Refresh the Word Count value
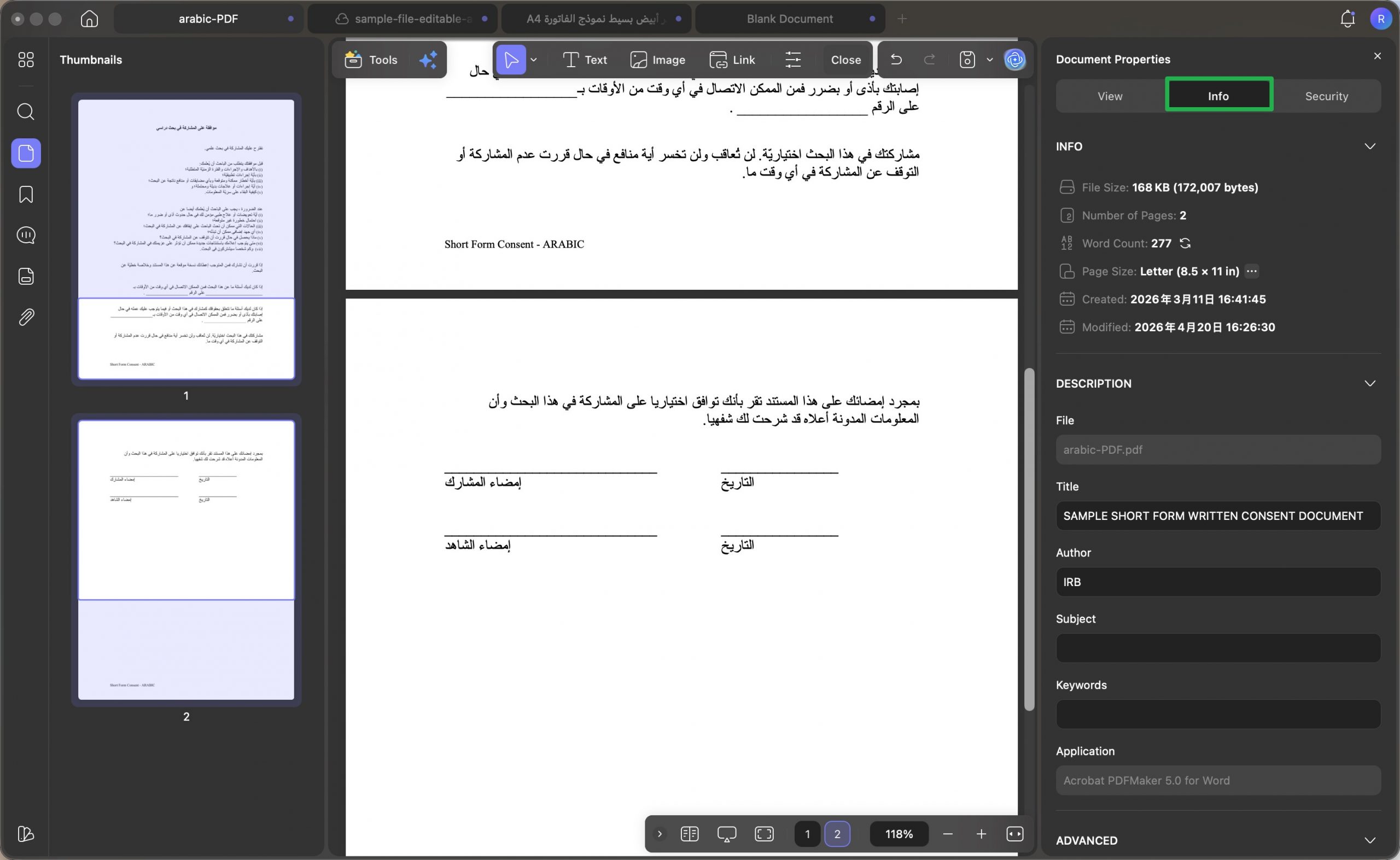 [1186, 243]
